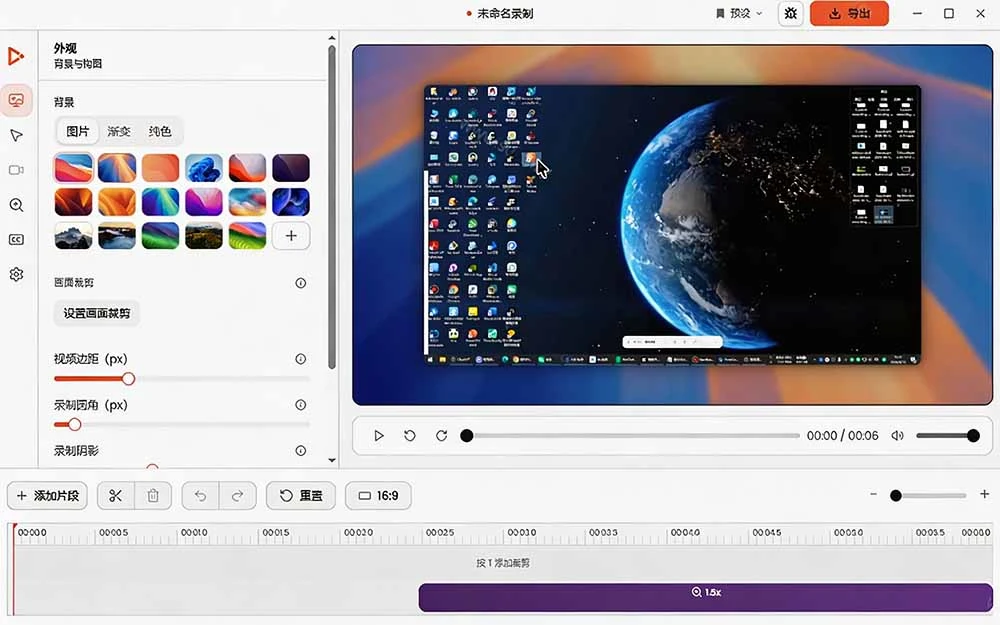Open the appearance panel from the sidebar
This screenshot has height=625, width=1000.
tap(16, 100)
